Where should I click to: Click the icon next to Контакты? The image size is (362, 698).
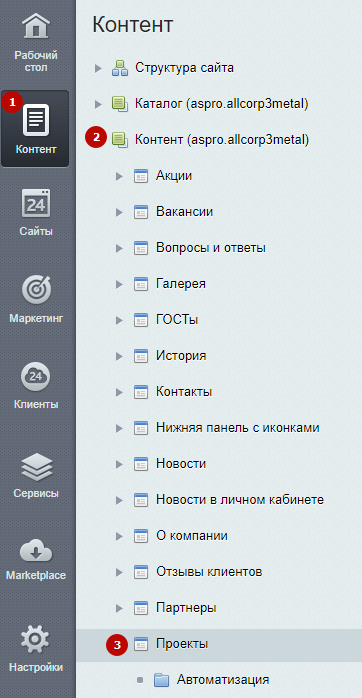141,392
